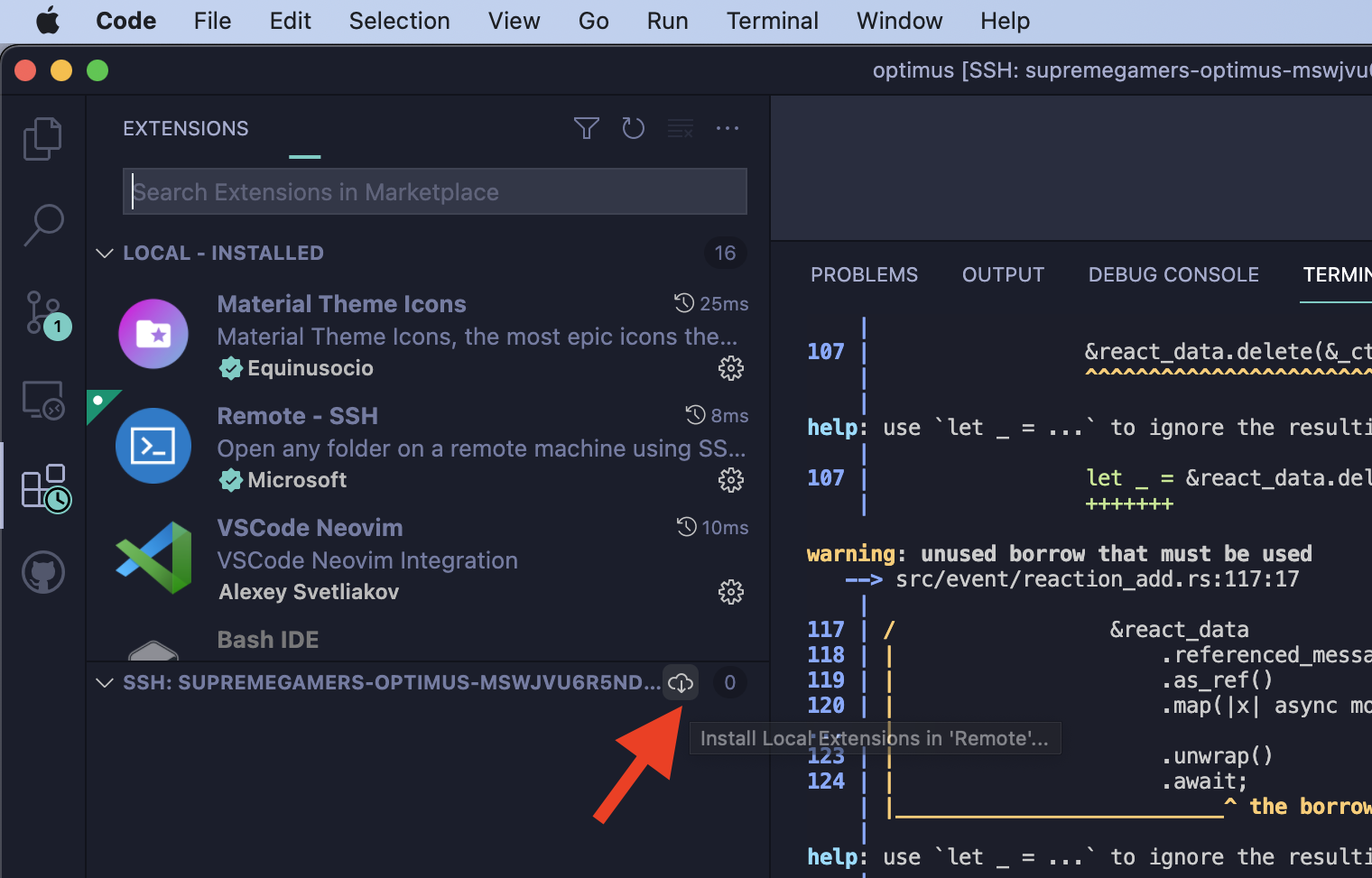Click the window title optimus SSH text
The width and height of the screenshot is (1372, 878).
click(1122, 70)
